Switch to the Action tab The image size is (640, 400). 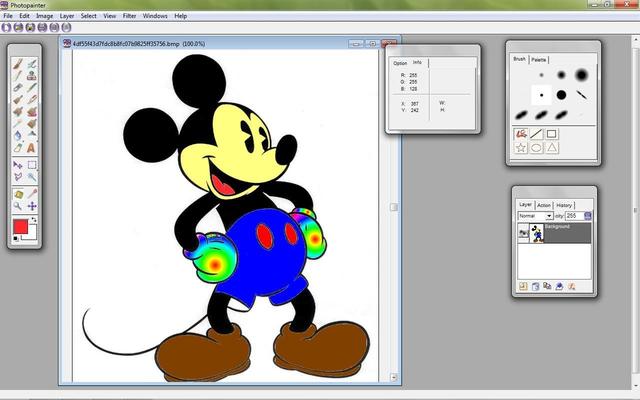point(544,205)
